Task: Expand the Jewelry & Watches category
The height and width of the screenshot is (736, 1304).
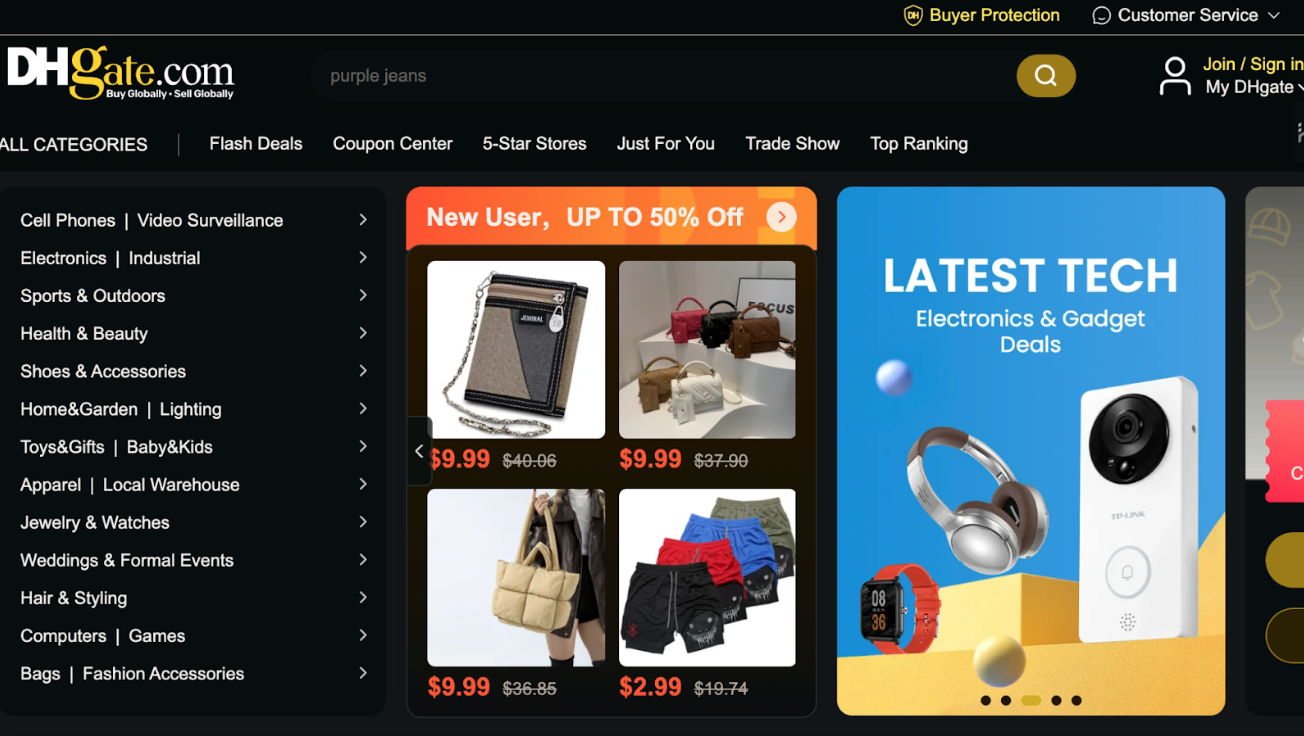Action: pyautogui.click(x=194, y=522)
